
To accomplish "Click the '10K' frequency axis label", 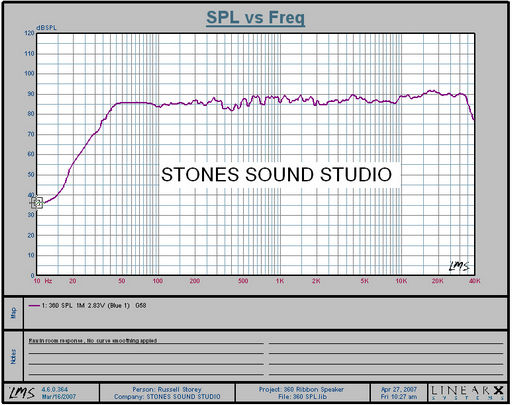I will (x=401, y=281).
